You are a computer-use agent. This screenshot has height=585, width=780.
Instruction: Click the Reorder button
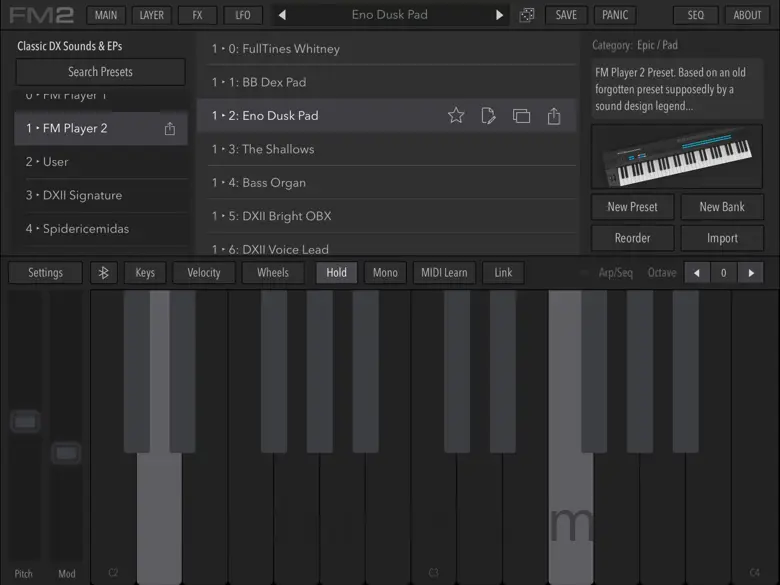632,238
